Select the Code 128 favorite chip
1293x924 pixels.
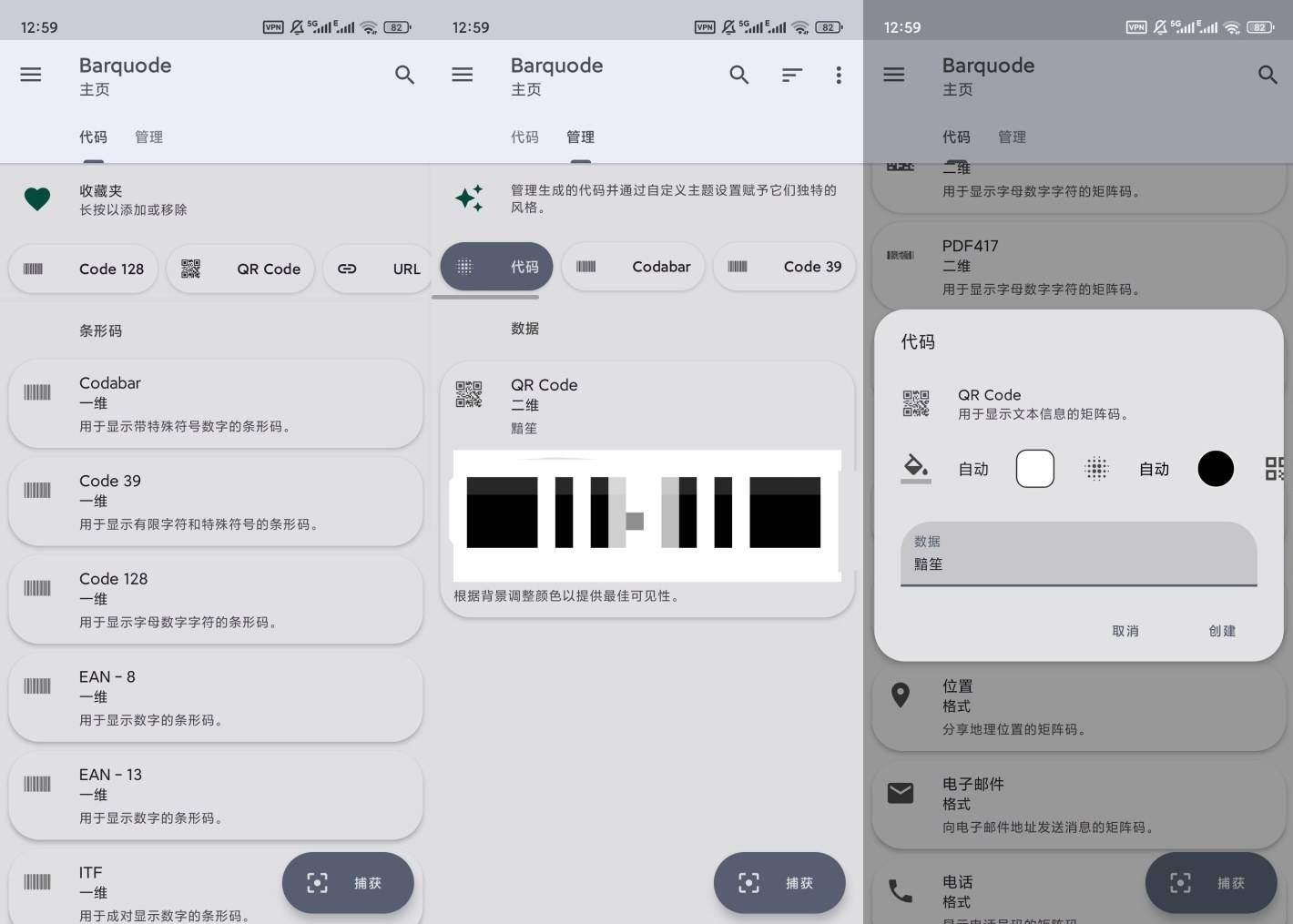(84, 269)
